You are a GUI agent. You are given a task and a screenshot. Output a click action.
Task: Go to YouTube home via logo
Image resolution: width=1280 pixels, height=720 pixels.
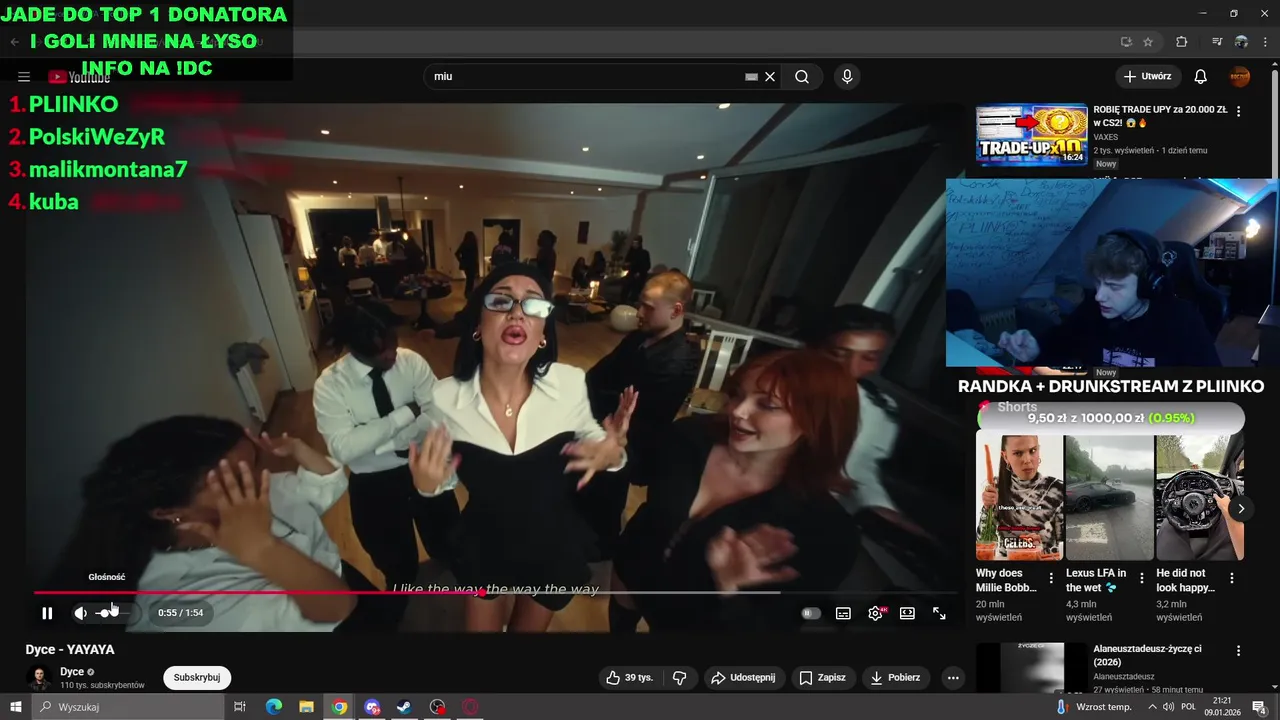[79, 77]
